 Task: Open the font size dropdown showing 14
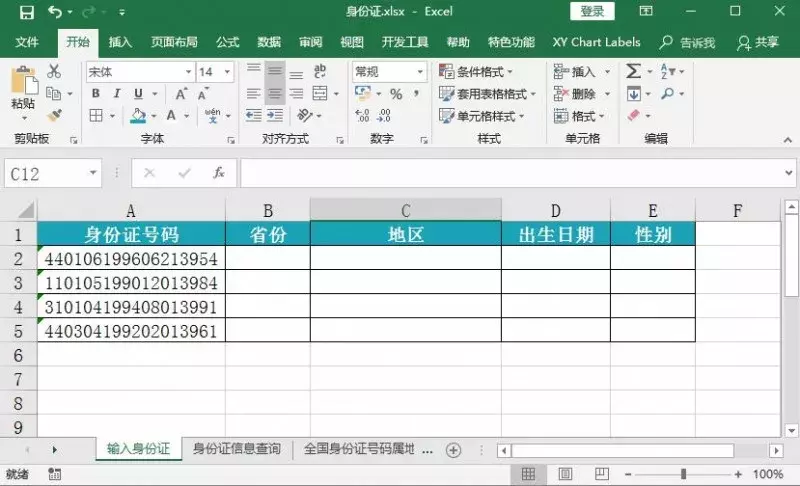click(228, 72)
